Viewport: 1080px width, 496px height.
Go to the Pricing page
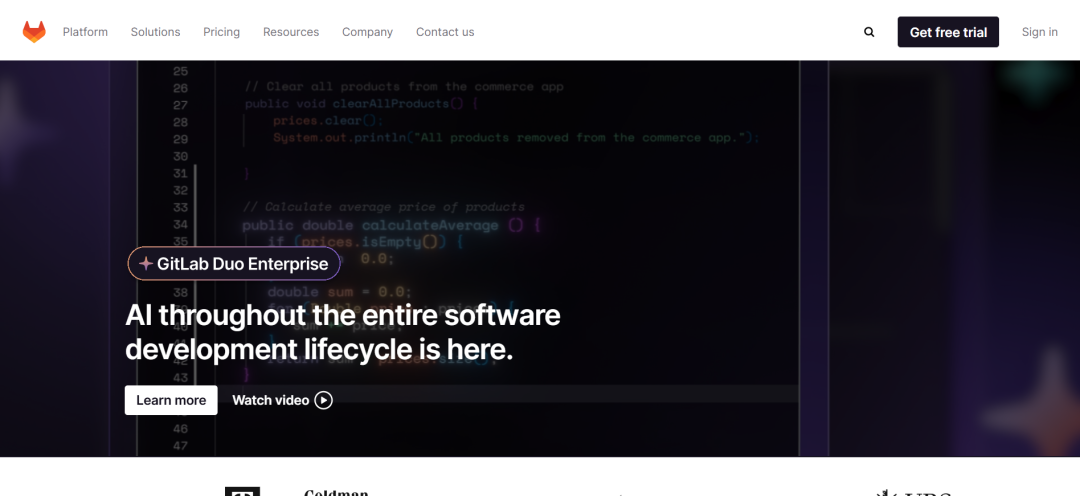pyautogui.click(x=222, y=32)
